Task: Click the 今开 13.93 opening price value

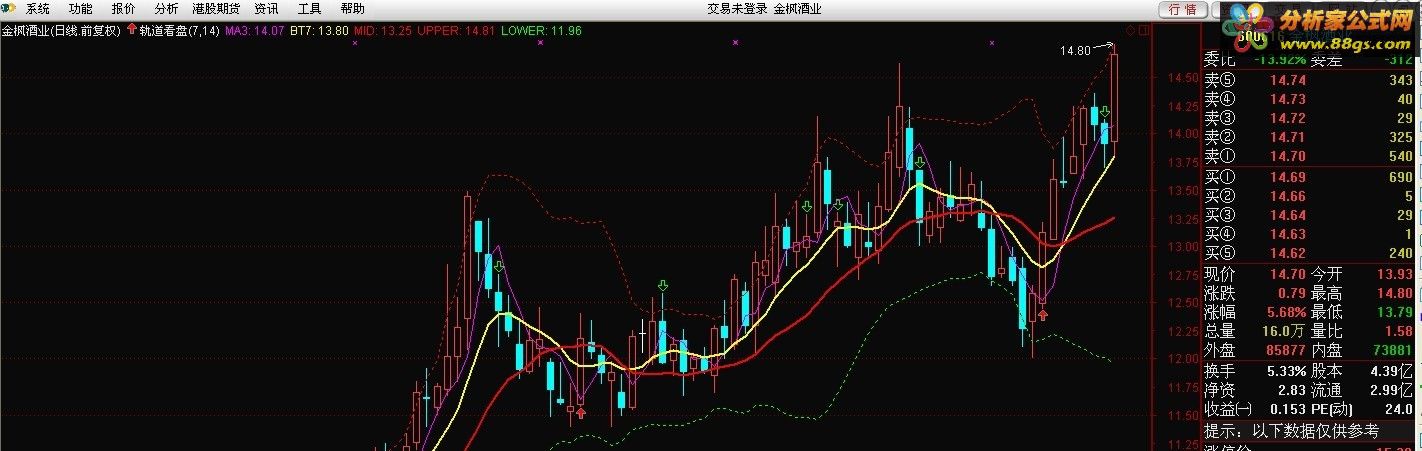Action: [x=1395, y=274]
